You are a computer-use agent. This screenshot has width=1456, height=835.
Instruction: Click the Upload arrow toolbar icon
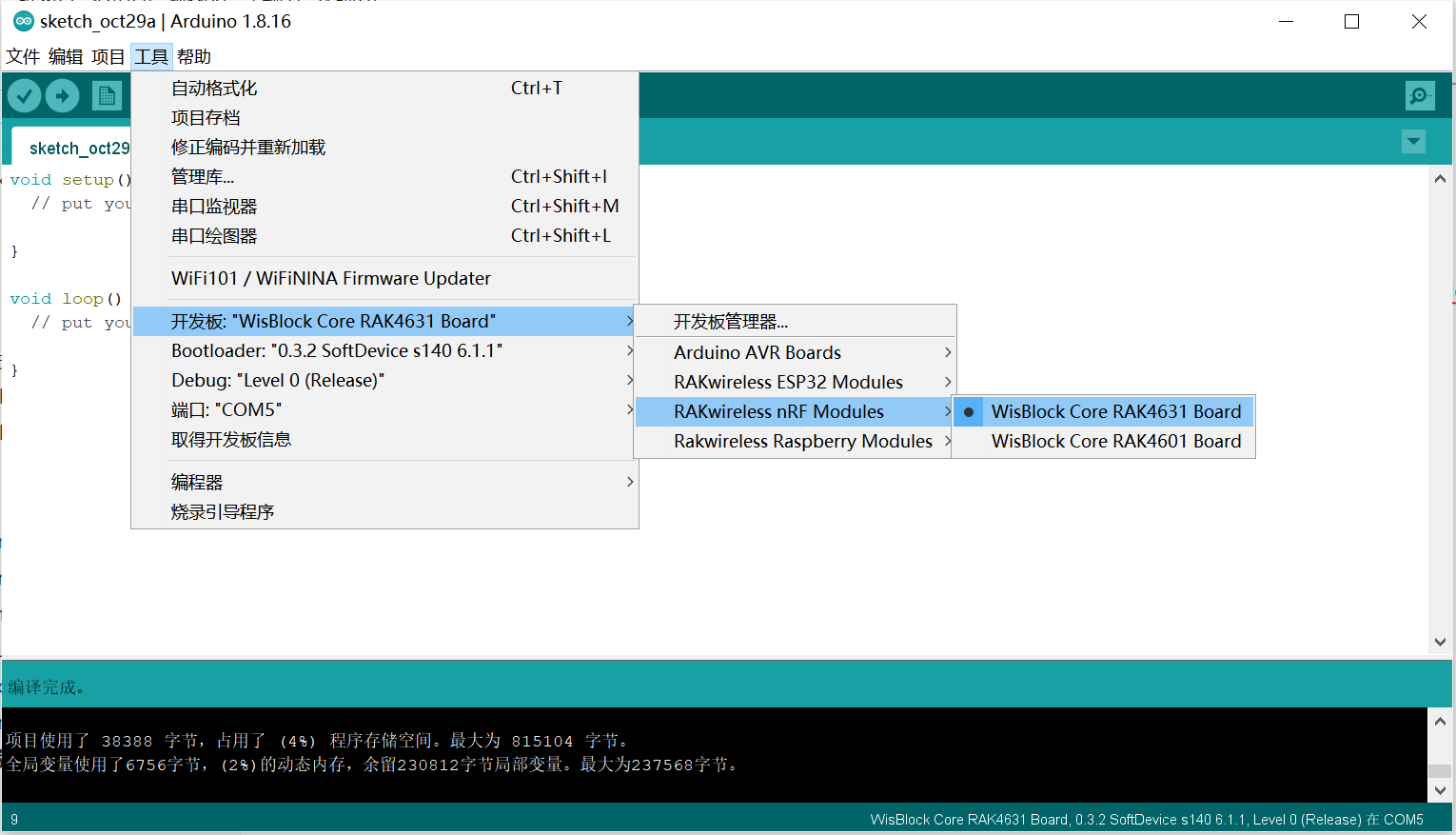point(63,95)
